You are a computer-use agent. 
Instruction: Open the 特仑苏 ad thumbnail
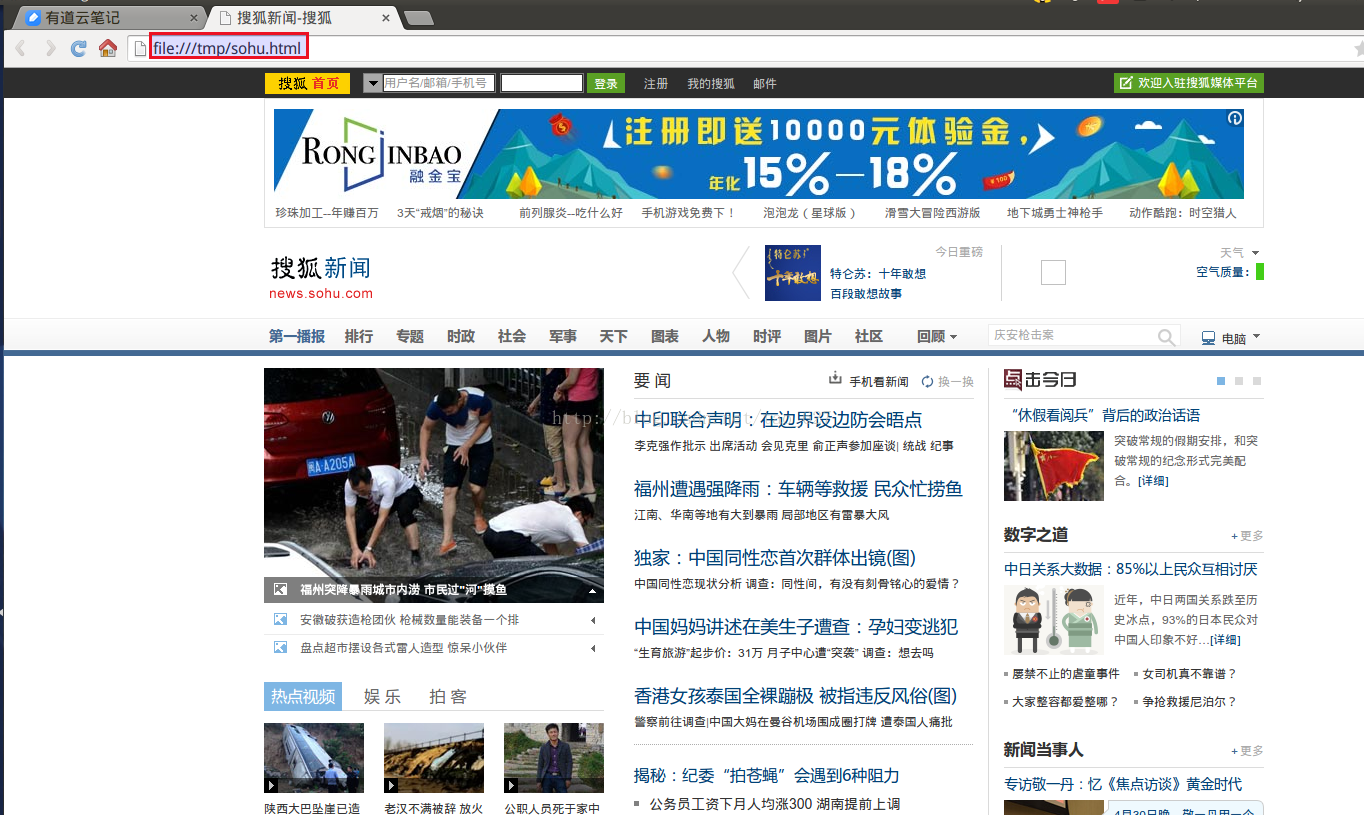(793, 272)
